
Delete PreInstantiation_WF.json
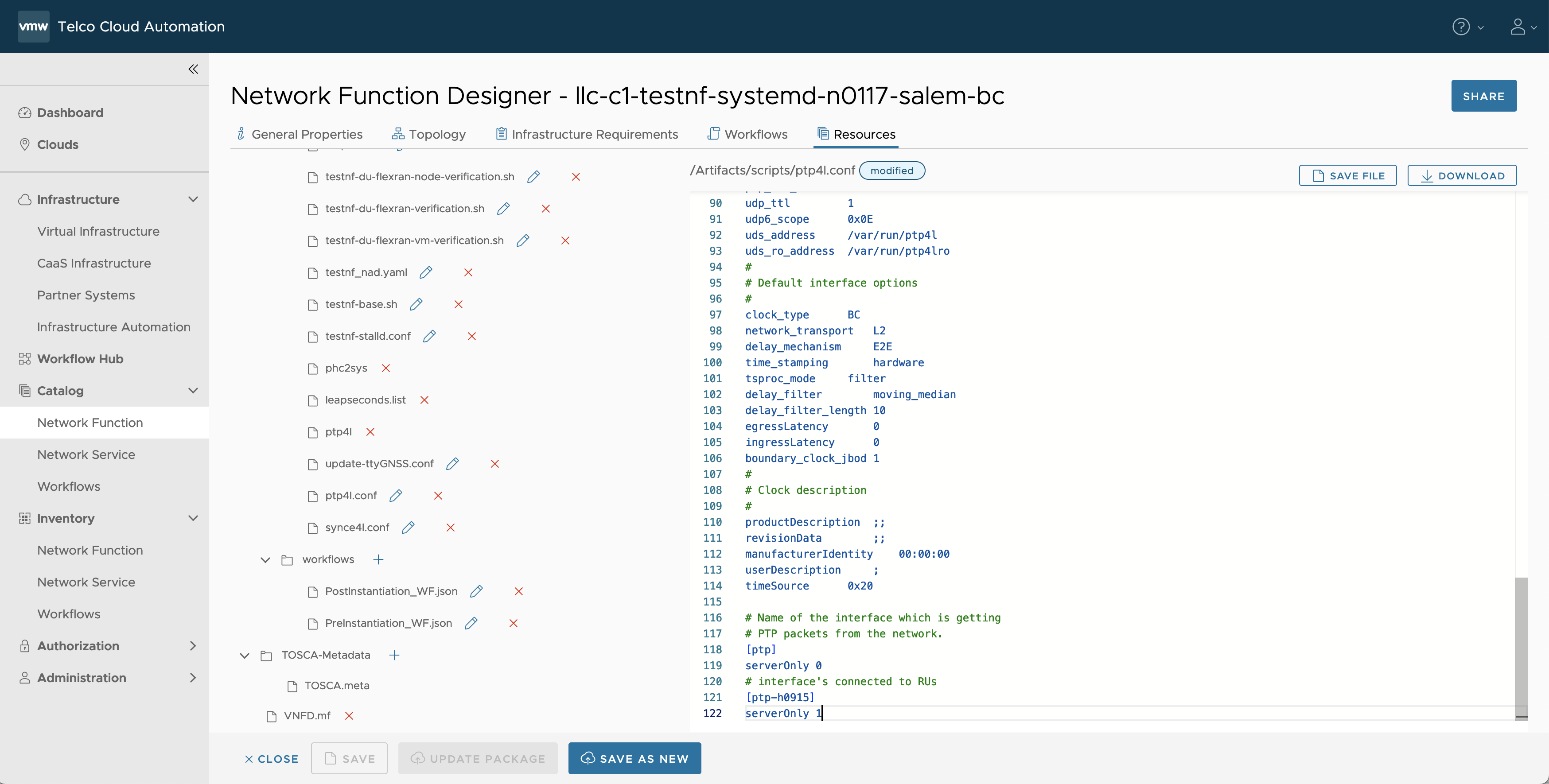tap(513, 623)
